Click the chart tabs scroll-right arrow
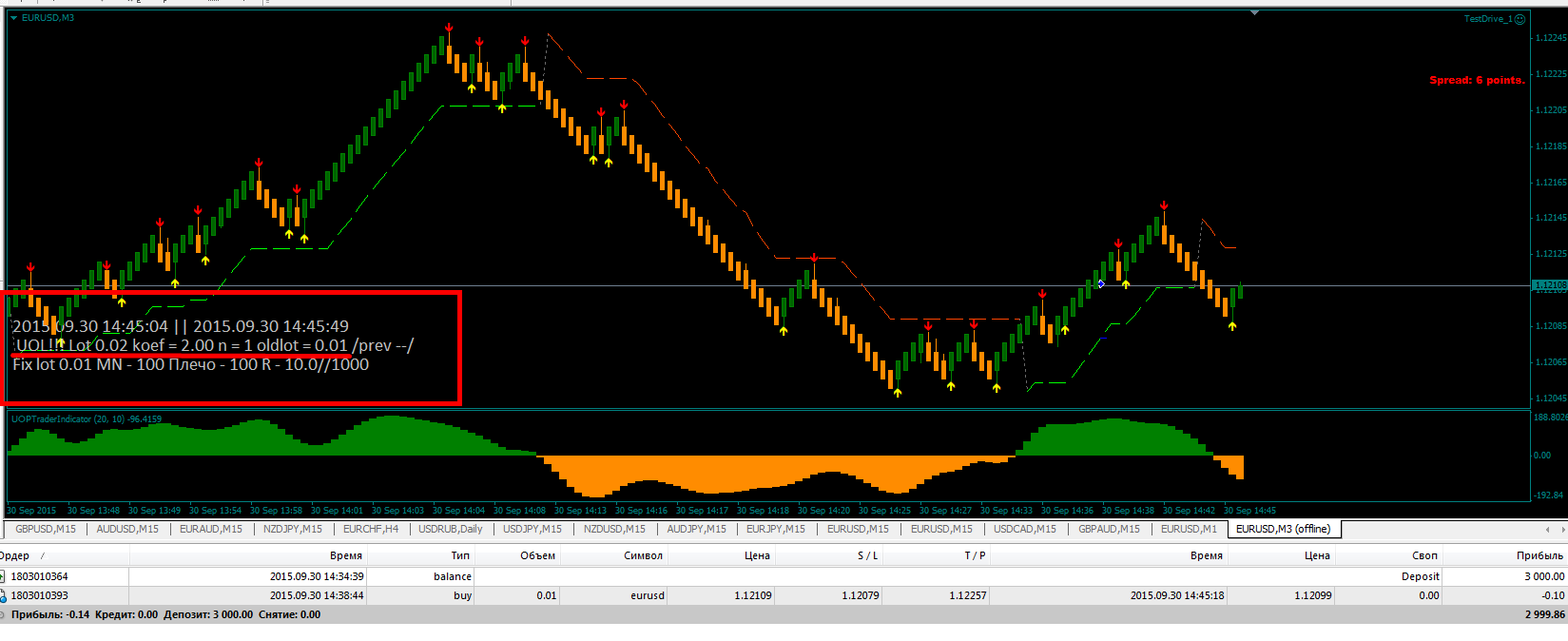This screenshot has width=1568, height=641. 1561,530
